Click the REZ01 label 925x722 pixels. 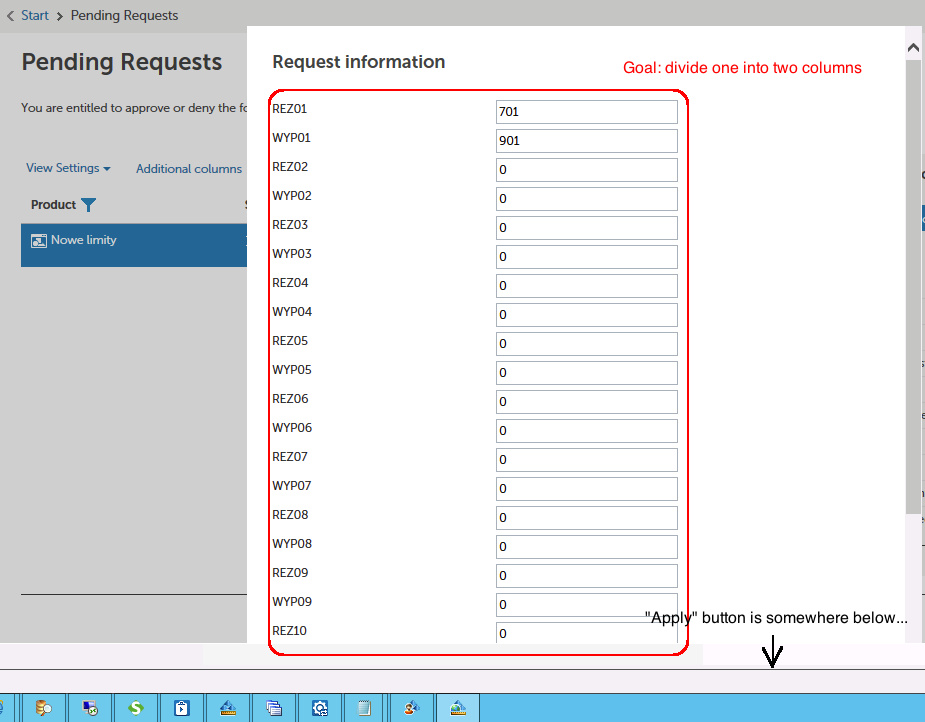pyautogui.click(x=290, y=109)
